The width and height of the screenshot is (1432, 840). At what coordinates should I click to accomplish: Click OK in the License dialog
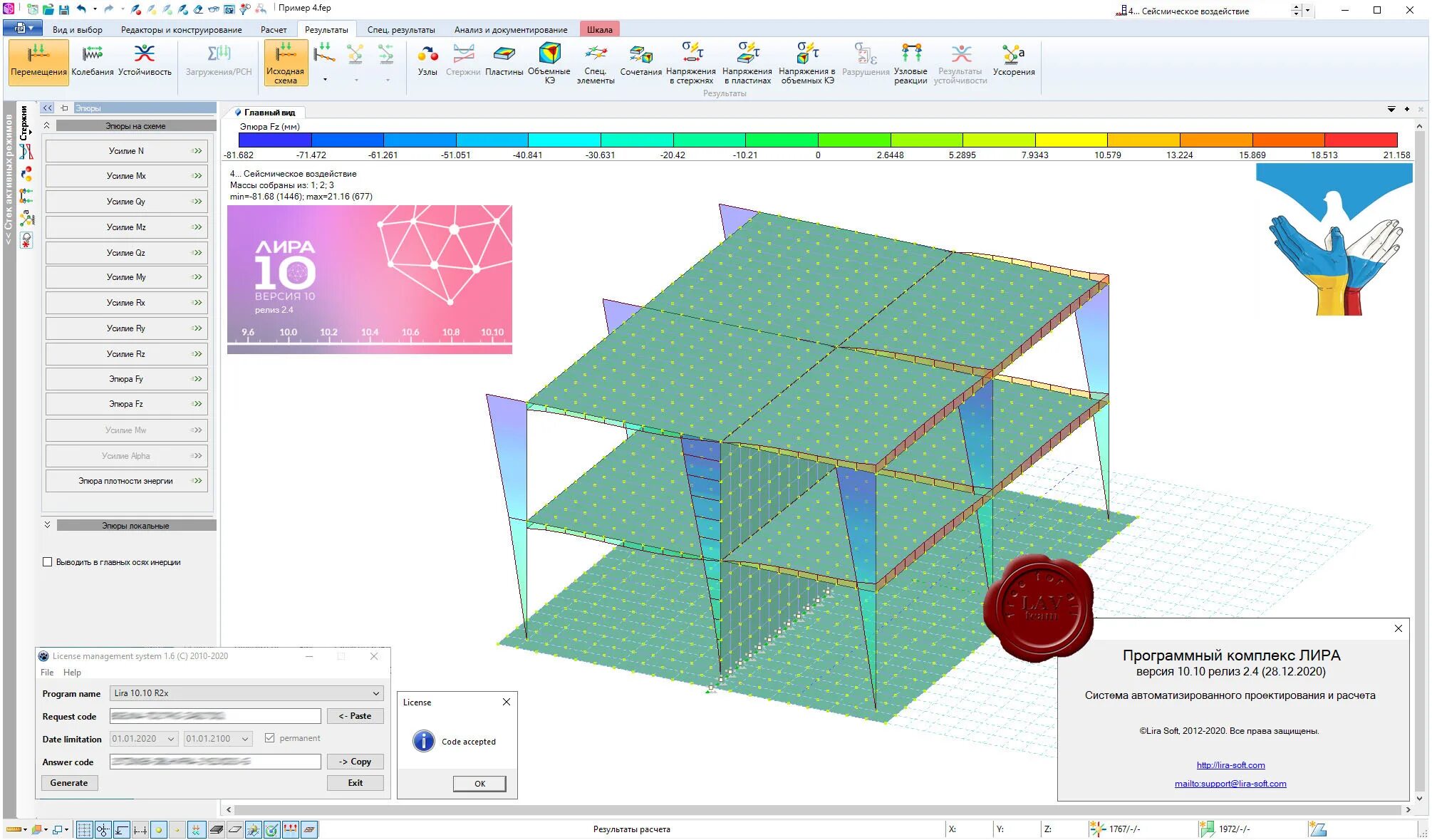479,784
